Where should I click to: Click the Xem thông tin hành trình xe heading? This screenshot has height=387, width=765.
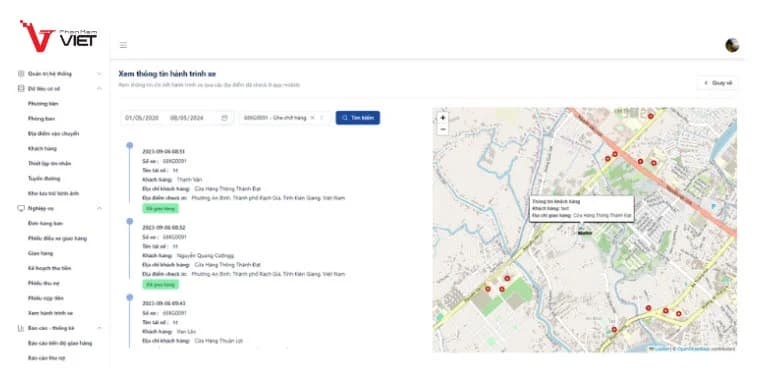tap(167, 74)
